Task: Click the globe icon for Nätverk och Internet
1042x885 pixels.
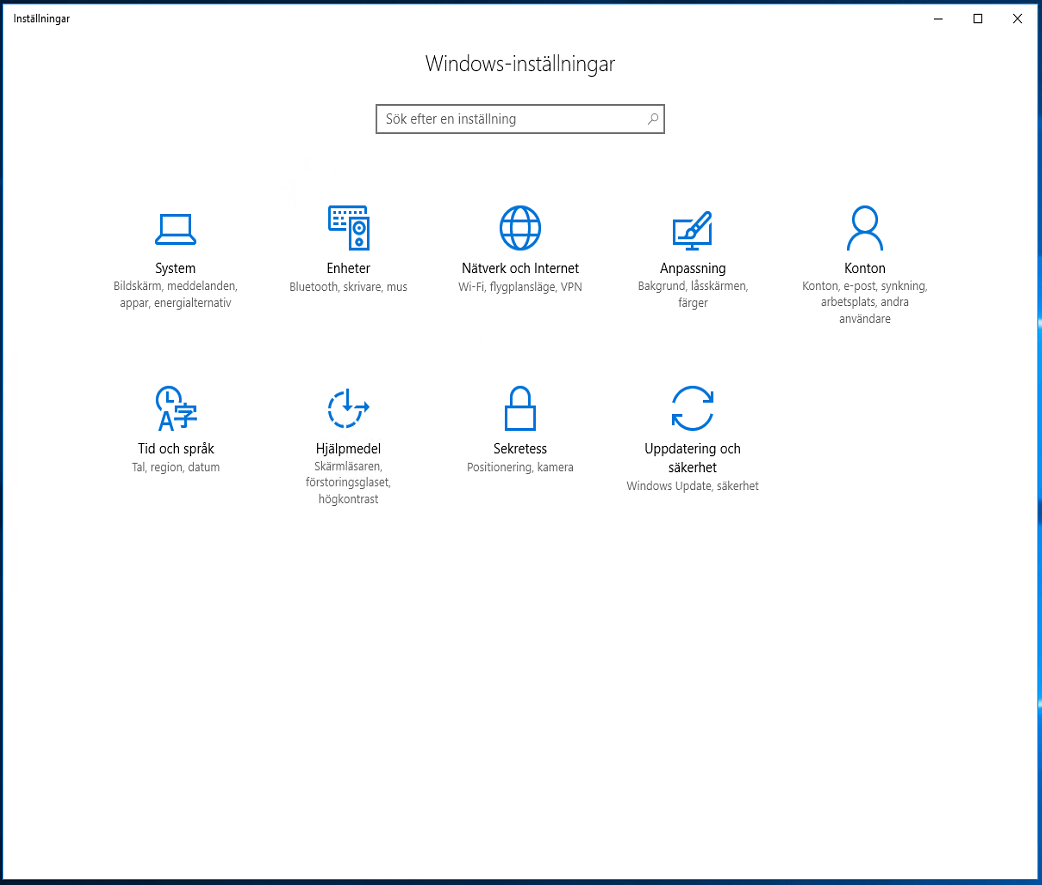Action: click(x=520, y=228)
